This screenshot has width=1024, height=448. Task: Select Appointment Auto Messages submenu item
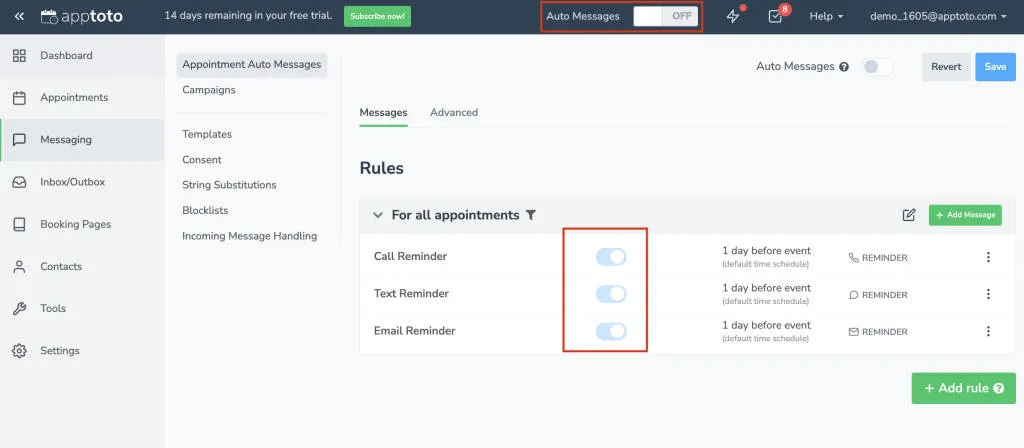pos(251,65)
